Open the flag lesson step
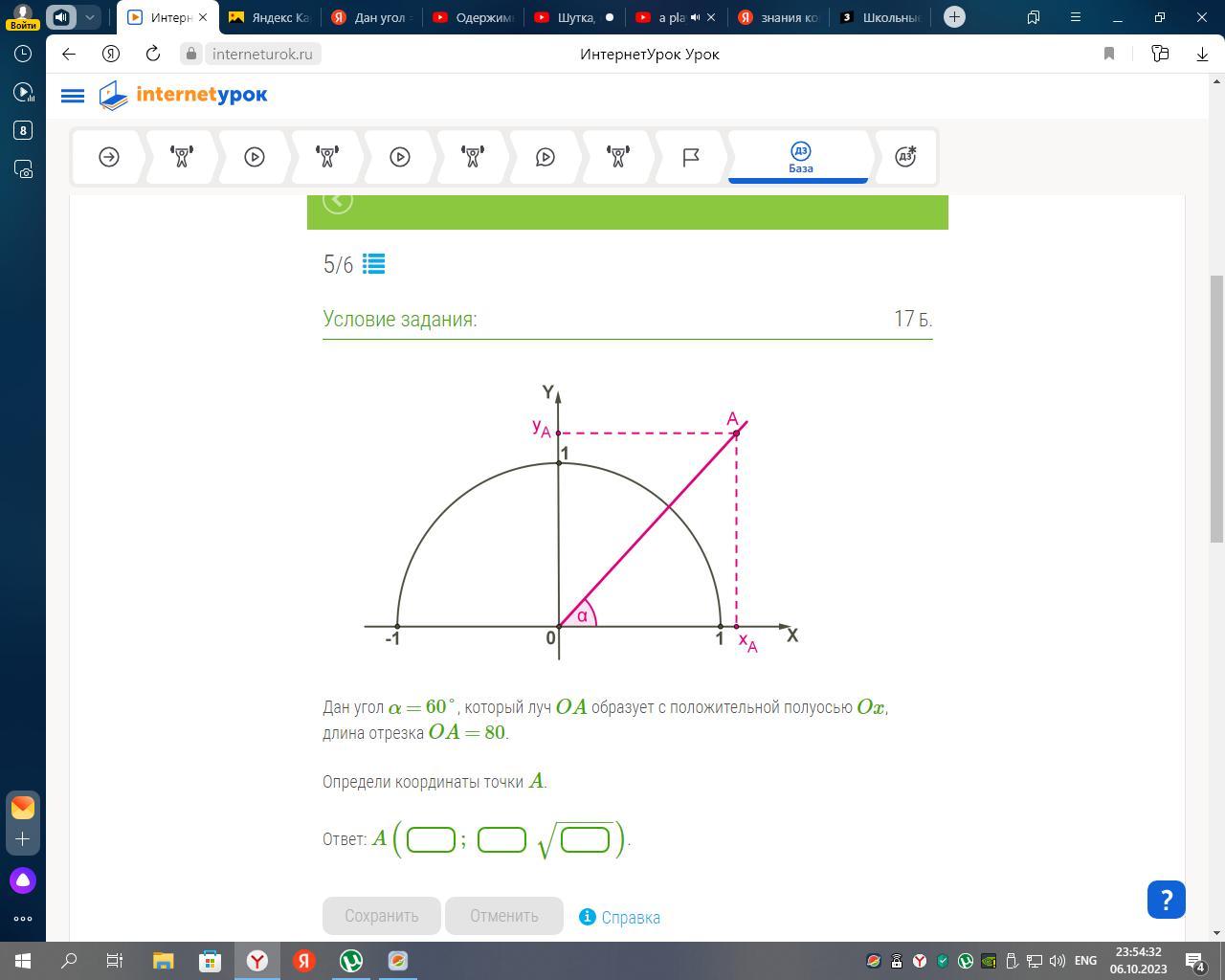 (x=691, y=157)
